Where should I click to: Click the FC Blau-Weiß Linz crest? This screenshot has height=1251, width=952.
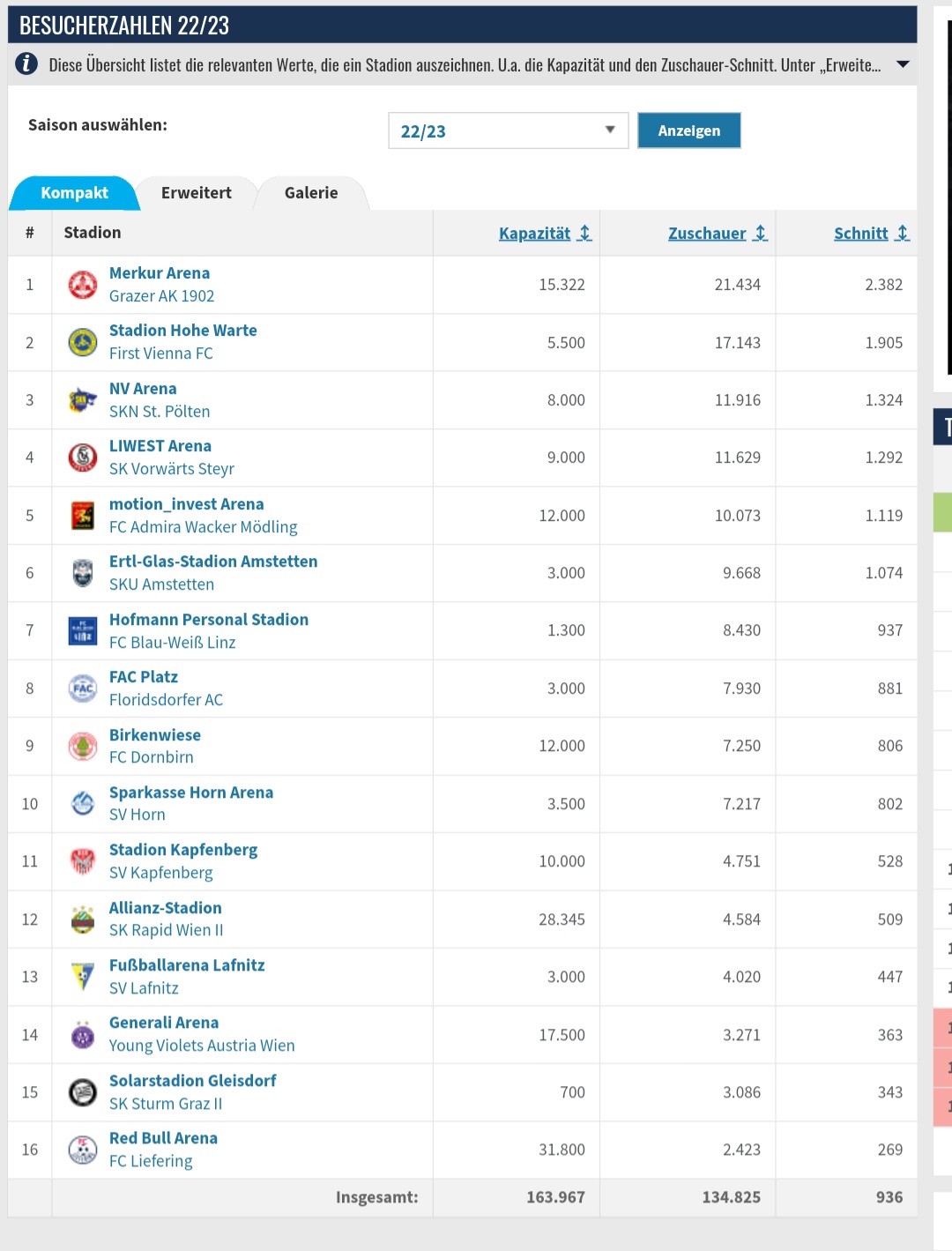point(83,630)
